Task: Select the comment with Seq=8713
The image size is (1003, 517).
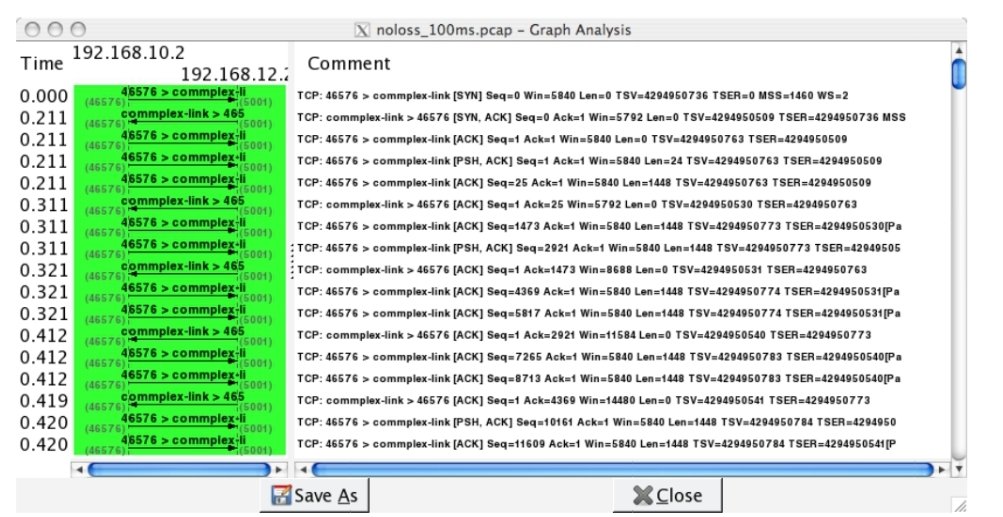Action: coord(599,379)
